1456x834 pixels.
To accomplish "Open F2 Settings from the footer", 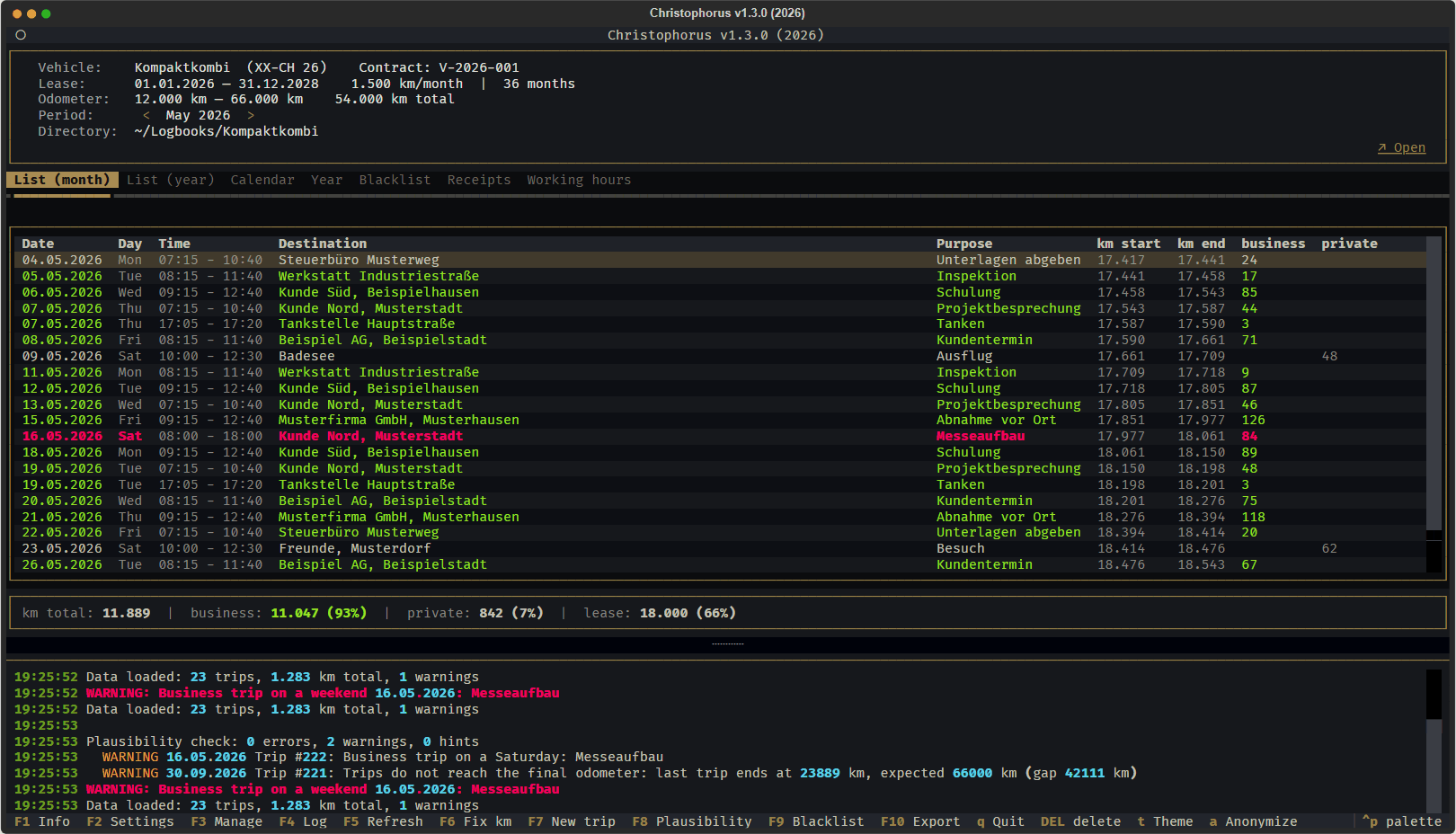I will pyautogui.click(x=131, y=821).
